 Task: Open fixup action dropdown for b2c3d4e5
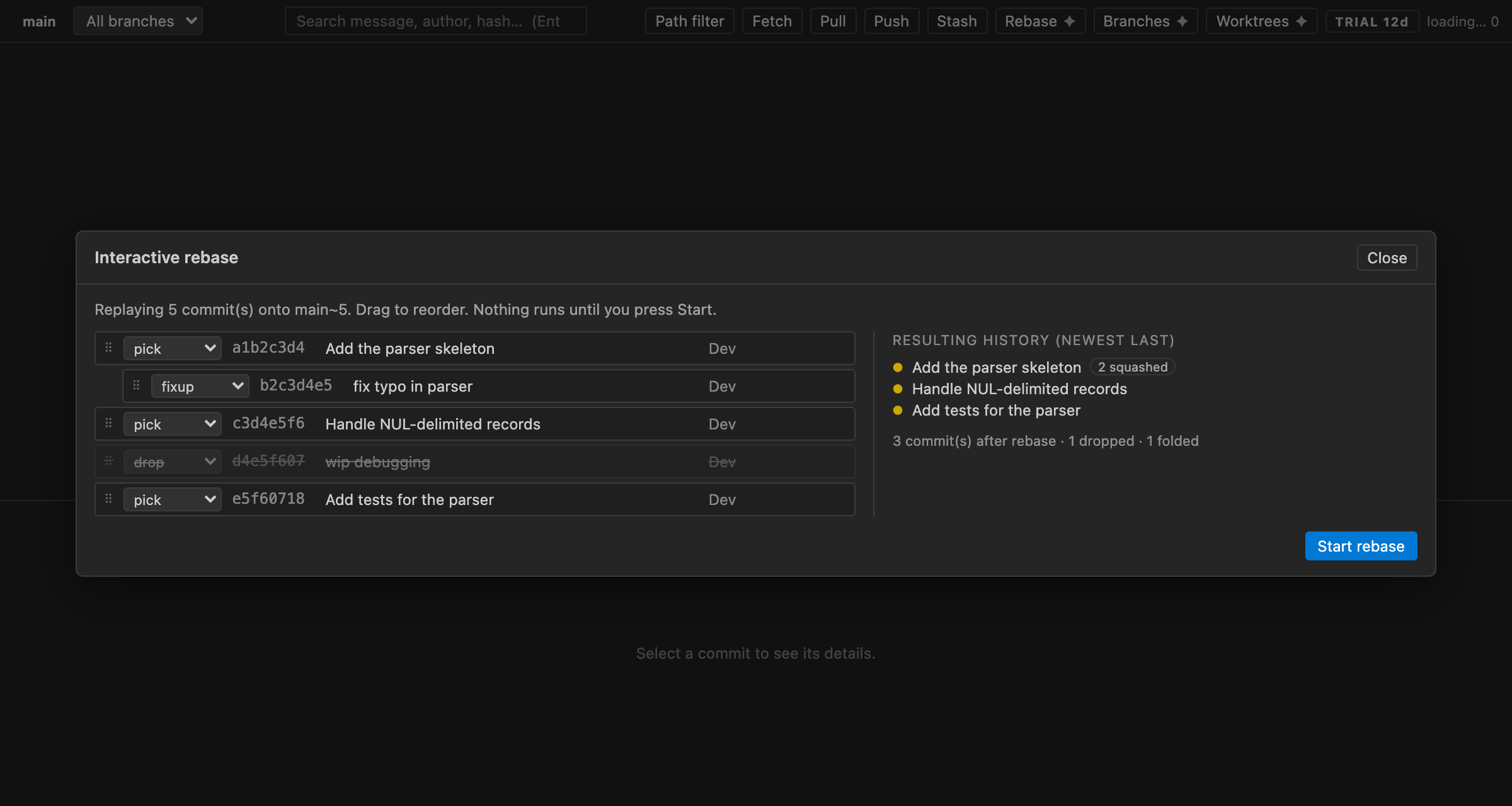(200, 386)
